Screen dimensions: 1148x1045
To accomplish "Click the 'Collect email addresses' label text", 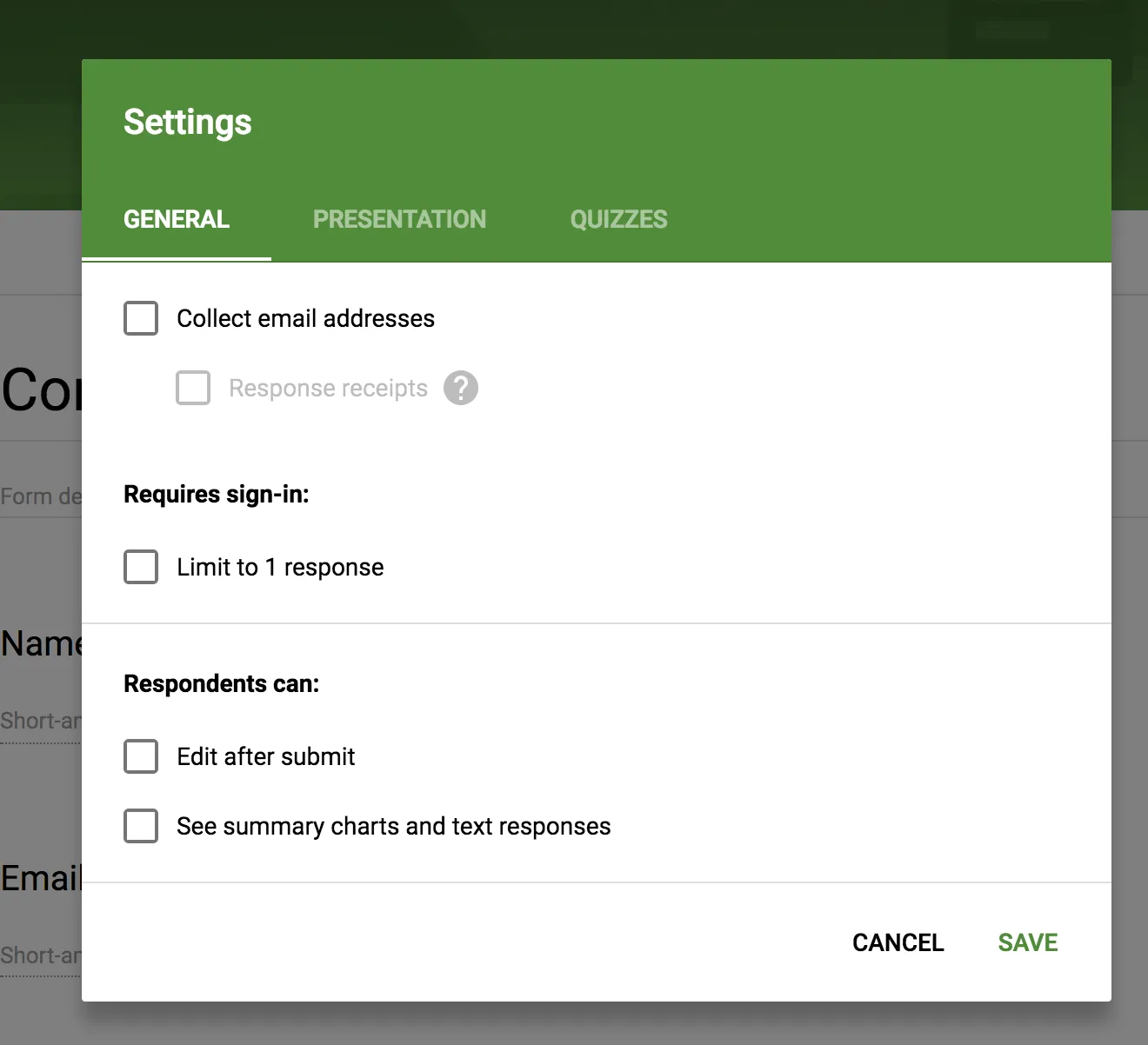I will (305, 318).
